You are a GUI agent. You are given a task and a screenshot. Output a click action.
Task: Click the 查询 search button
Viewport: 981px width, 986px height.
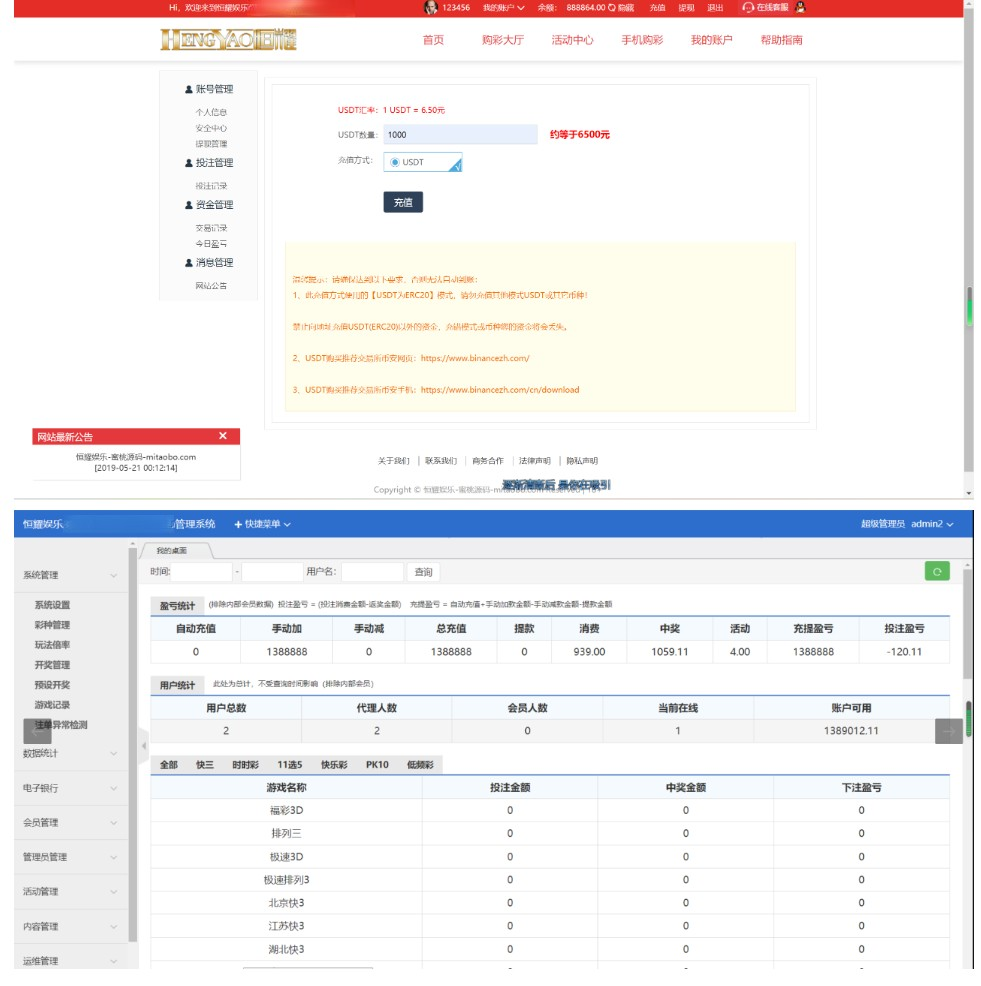[x=423, y=572]
